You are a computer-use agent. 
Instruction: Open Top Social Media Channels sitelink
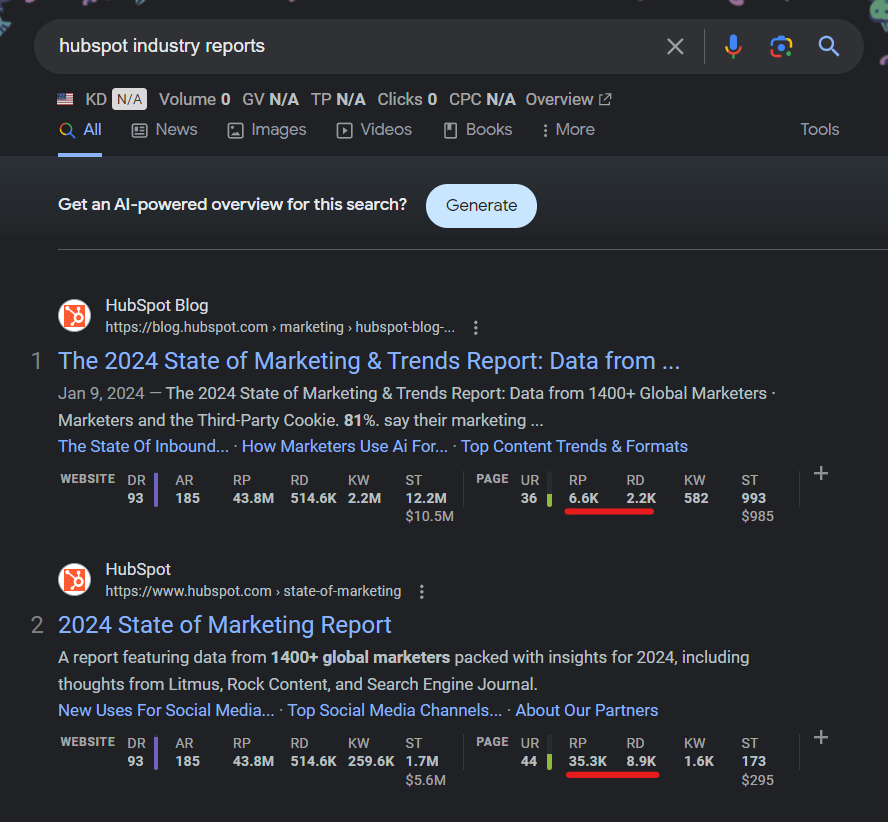tap(395, 710)
